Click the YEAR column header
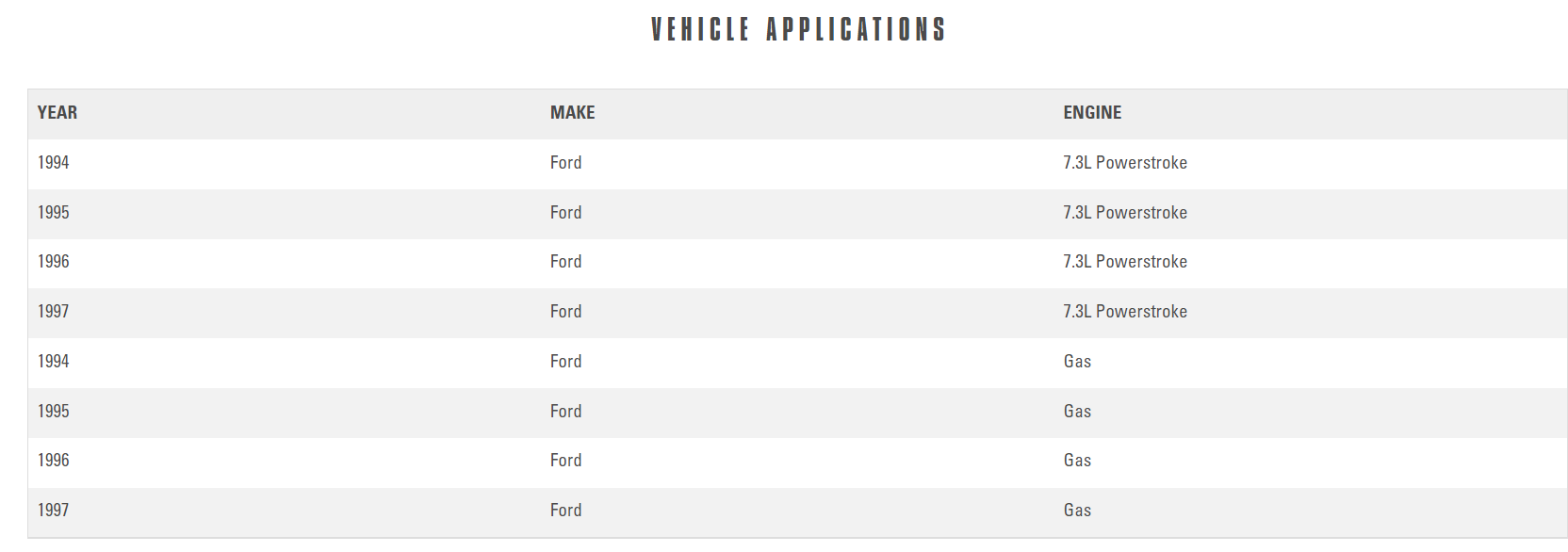This screenshot has height=552, width=1568. tap(57, 113)
